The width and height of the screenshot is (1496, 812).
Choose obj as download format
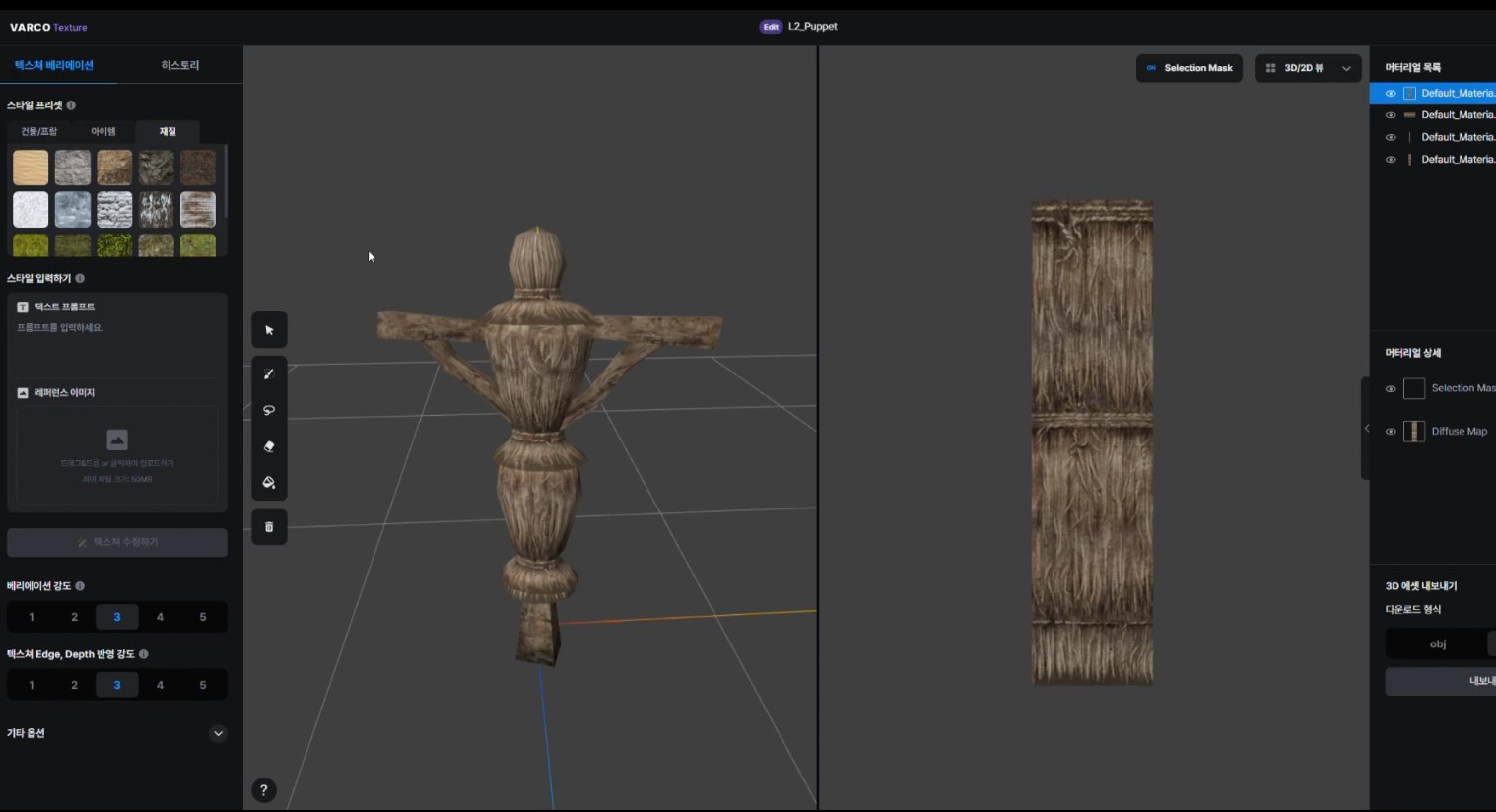coord(1438,643)
